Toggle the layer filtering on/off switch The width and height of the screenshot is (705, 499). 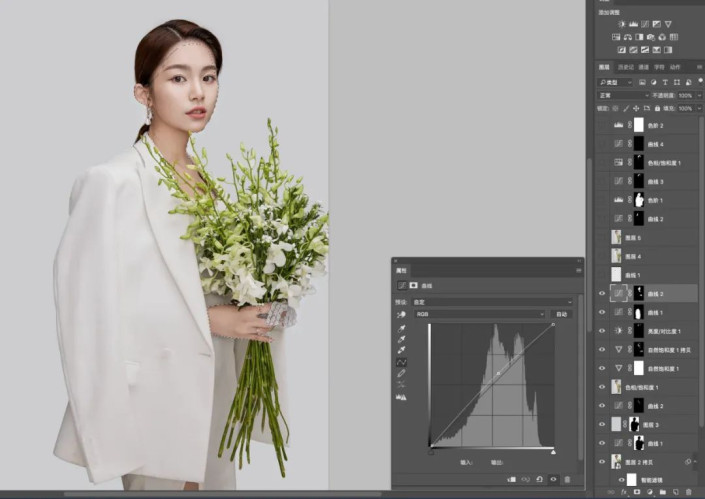(x=701, y=80)
